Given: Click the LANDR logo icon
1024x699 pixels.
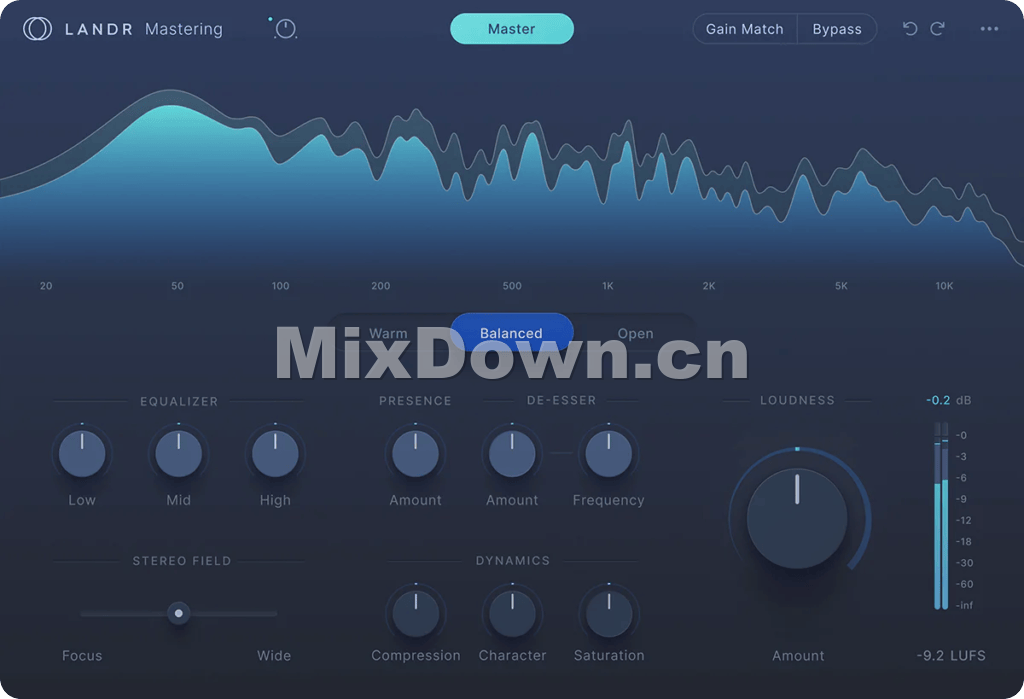Looking at the screenshot, I should (x=37, y=29).
